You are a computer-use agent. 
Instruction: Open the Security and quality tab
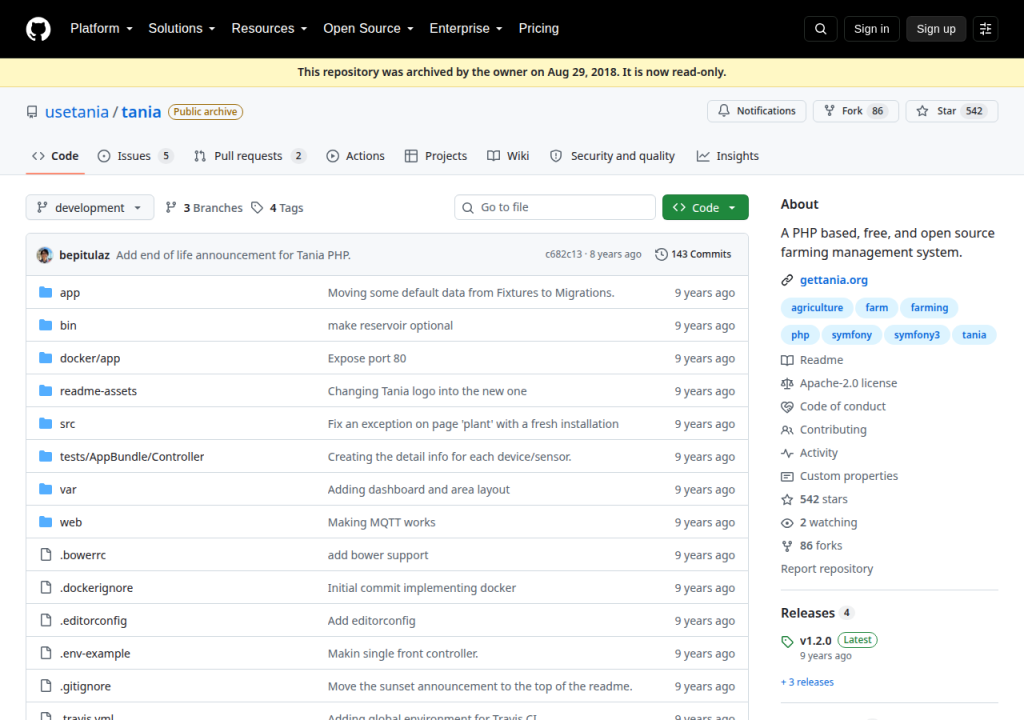[x=612, y=155]
